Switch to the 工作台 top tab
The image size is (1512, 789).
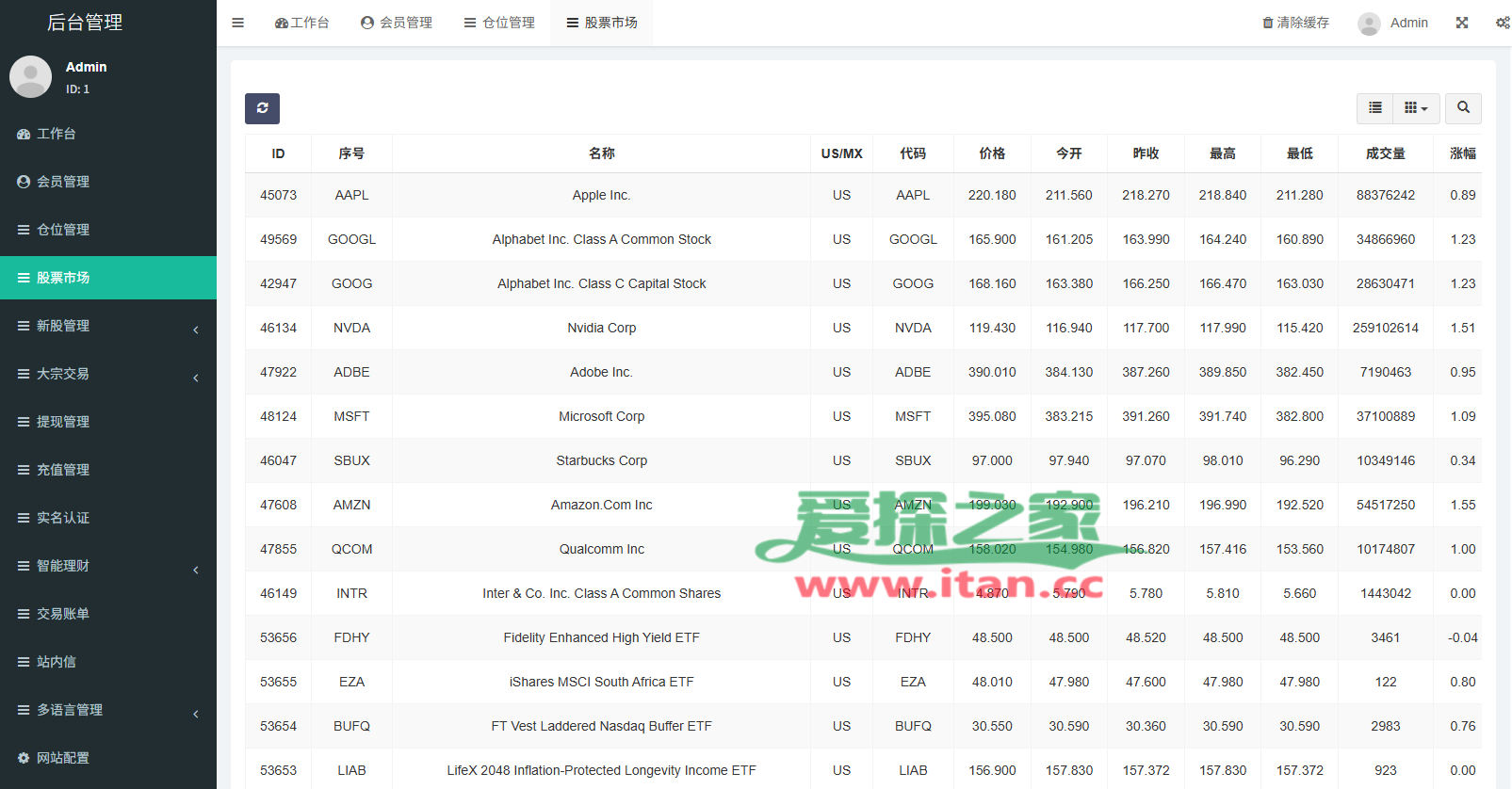302,23
